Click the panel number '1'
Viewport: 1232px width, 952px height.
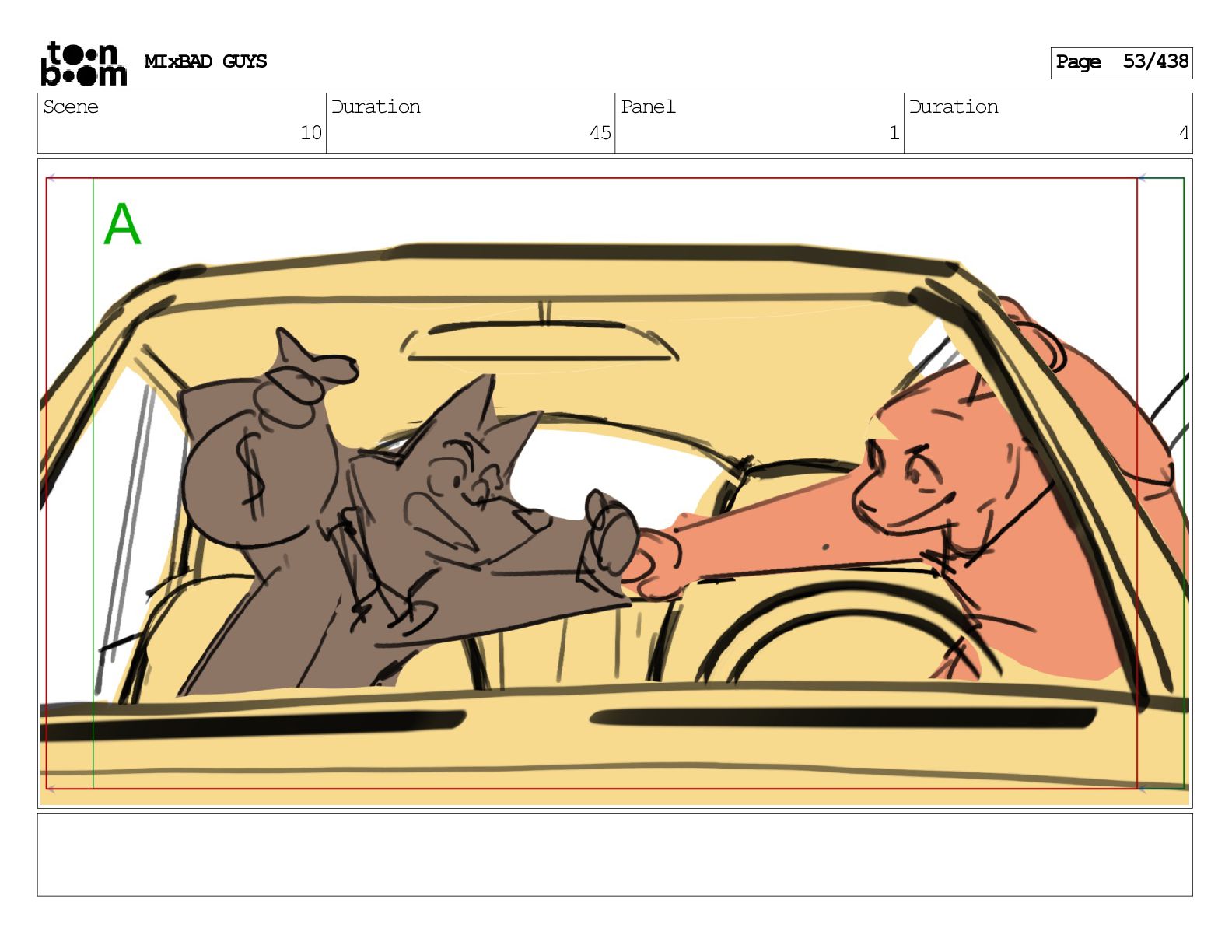(894, 133)
